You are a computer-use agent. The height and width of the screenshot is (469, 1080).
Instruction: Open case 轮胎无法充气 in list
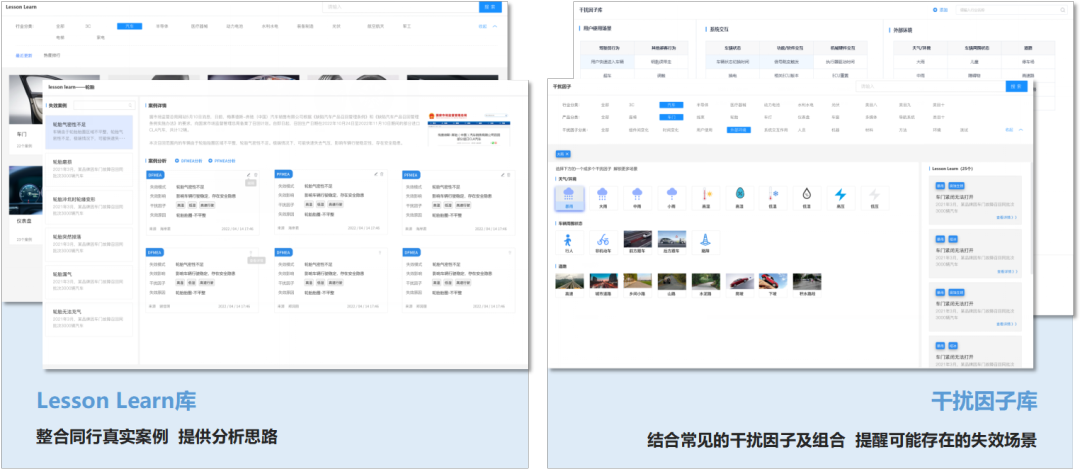click(x=89, y=318)
